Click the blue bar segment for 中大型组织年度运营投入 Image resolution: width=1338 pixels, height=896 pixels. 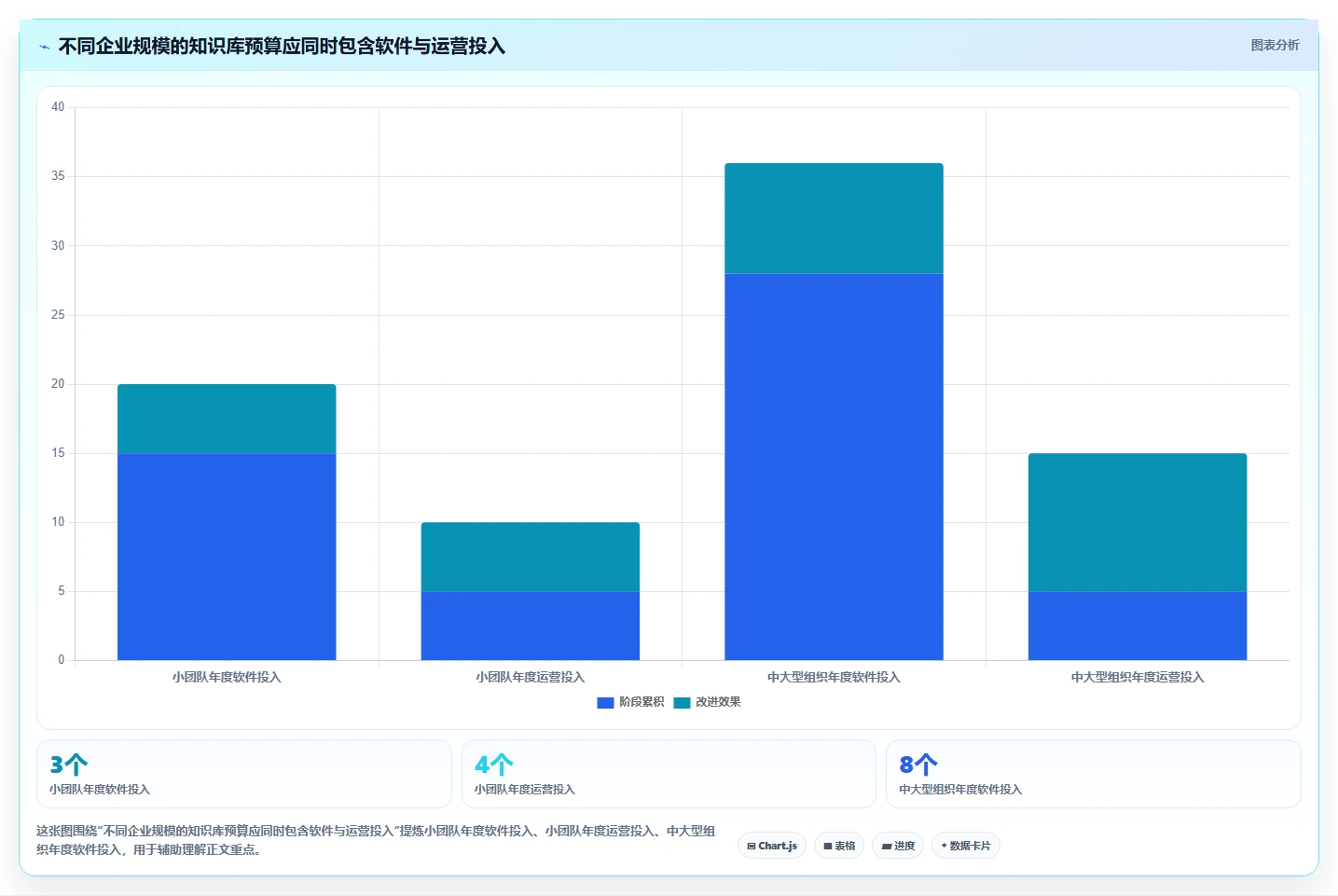coord(1138,626)
